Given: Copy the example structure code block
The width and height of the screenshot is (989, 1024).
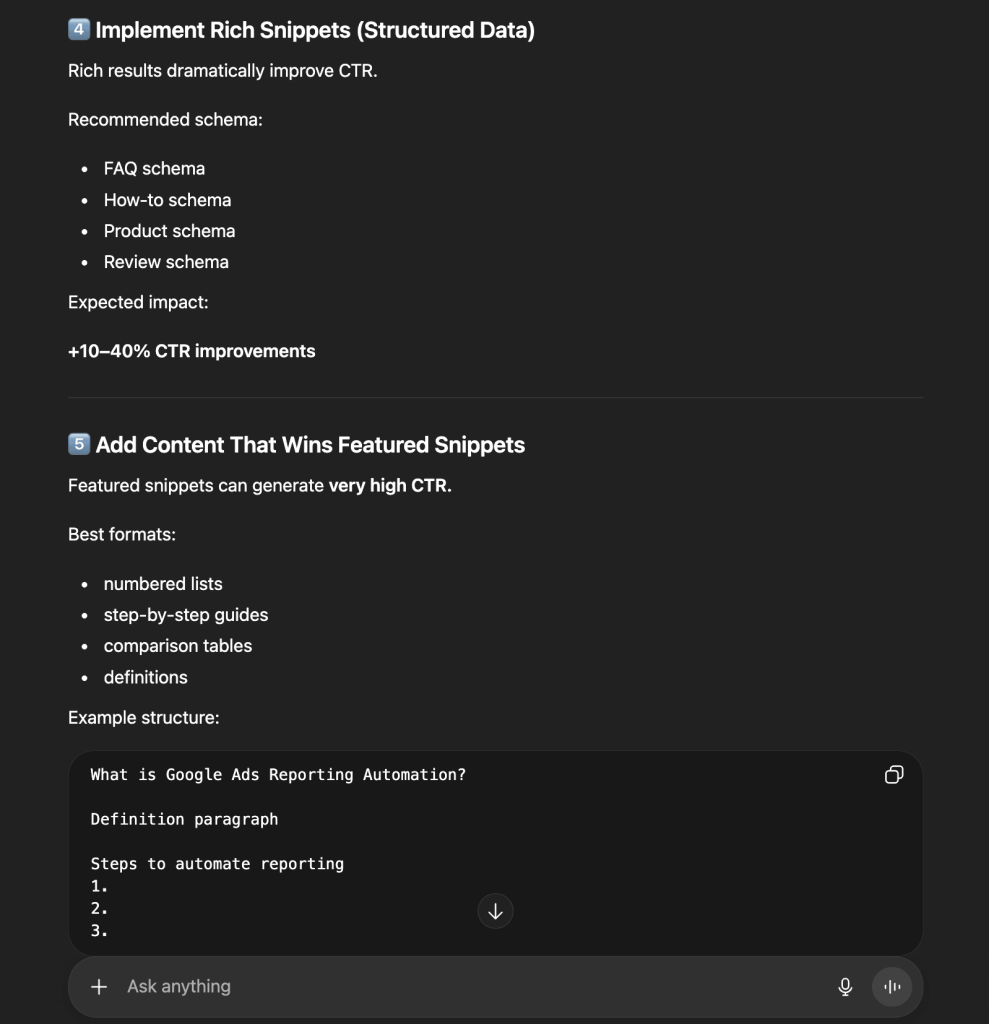Looking at the screenshot, I should [894, 775].
